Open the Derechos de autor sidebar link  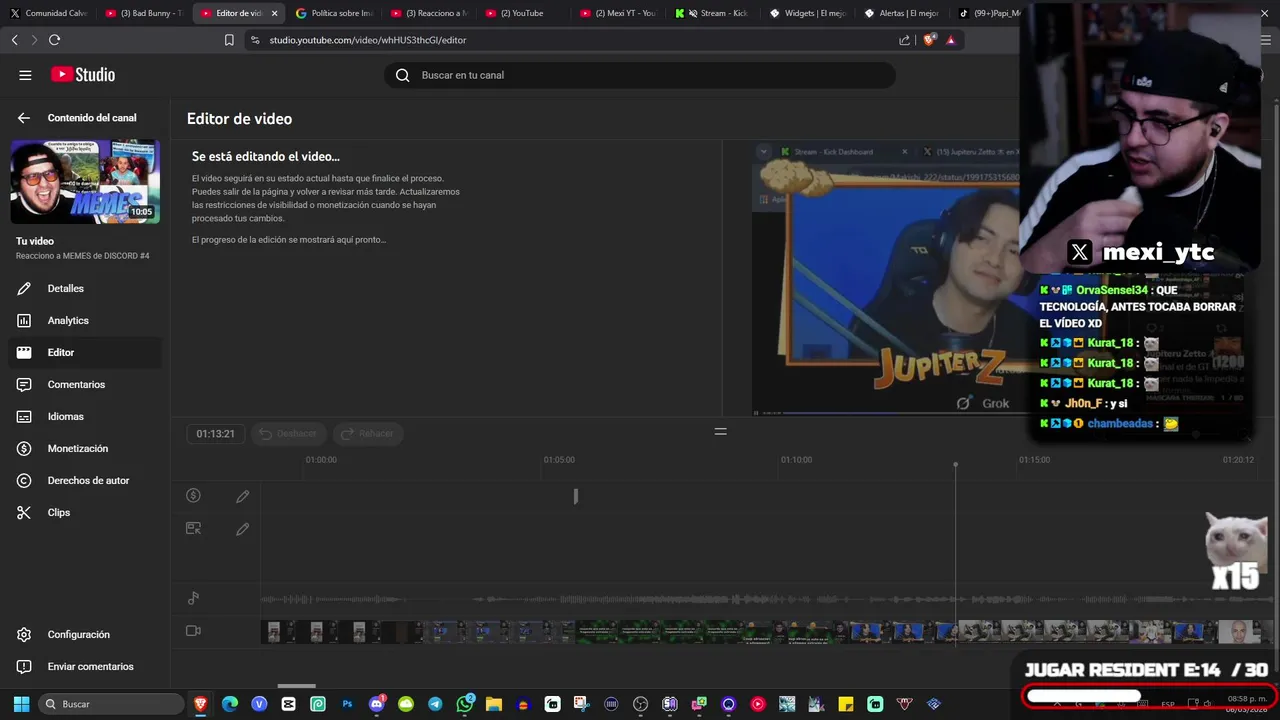pos(89,480)
